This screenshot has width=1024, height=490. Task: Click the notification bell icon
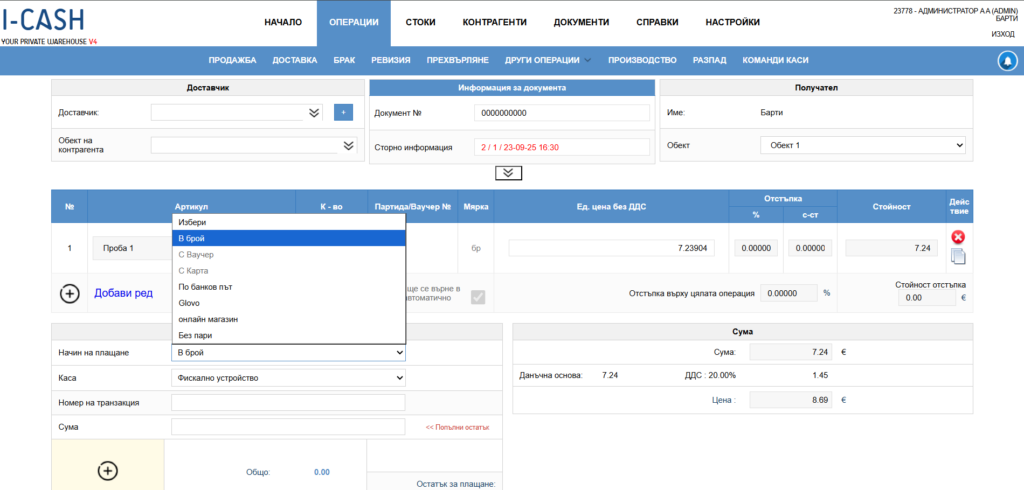click(1007, 60)
